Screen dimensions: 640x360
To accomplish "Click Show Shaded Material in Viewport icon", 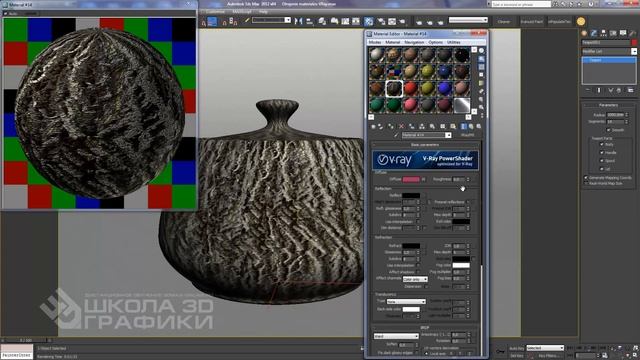I will 453,127.
